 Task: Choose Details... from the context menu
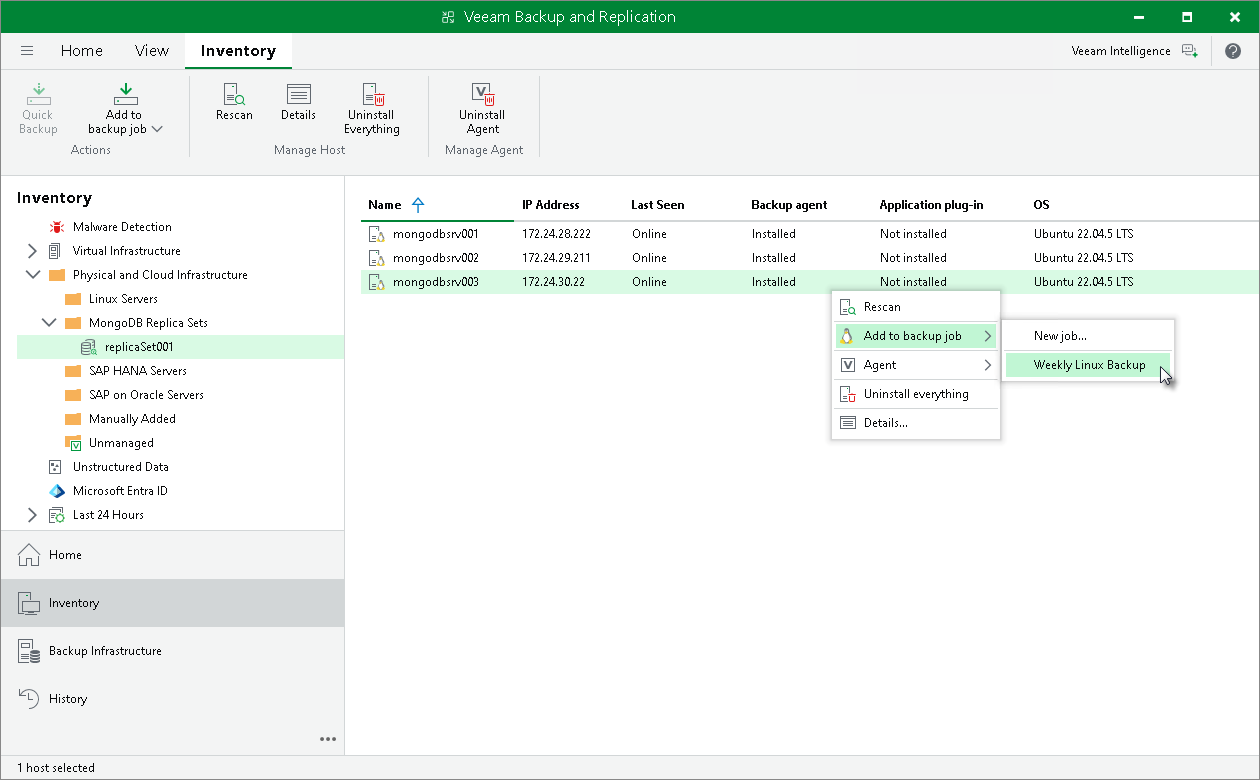tap(916, 423)
